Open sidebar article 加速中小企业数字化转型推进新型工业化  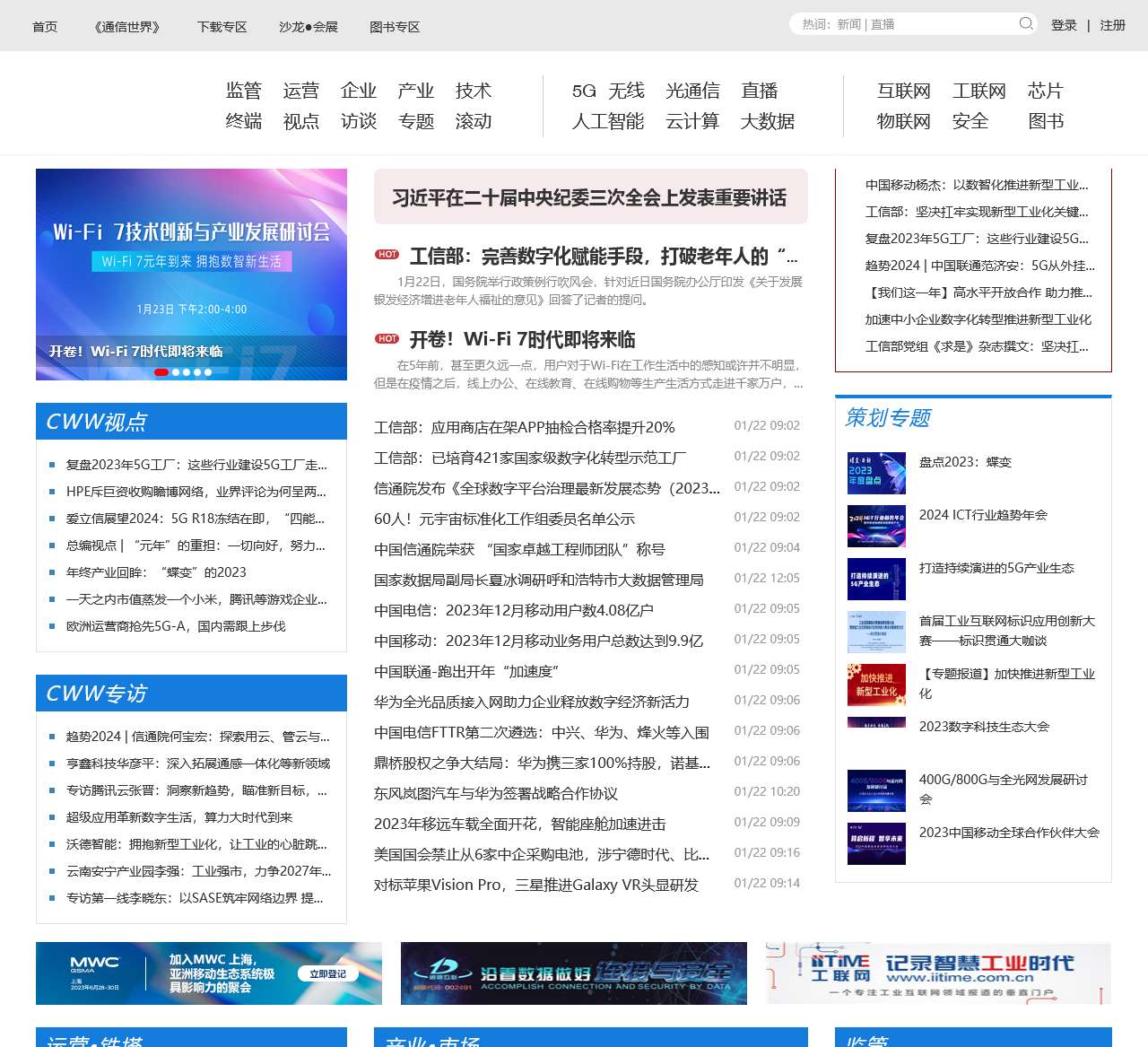point(978,319)
